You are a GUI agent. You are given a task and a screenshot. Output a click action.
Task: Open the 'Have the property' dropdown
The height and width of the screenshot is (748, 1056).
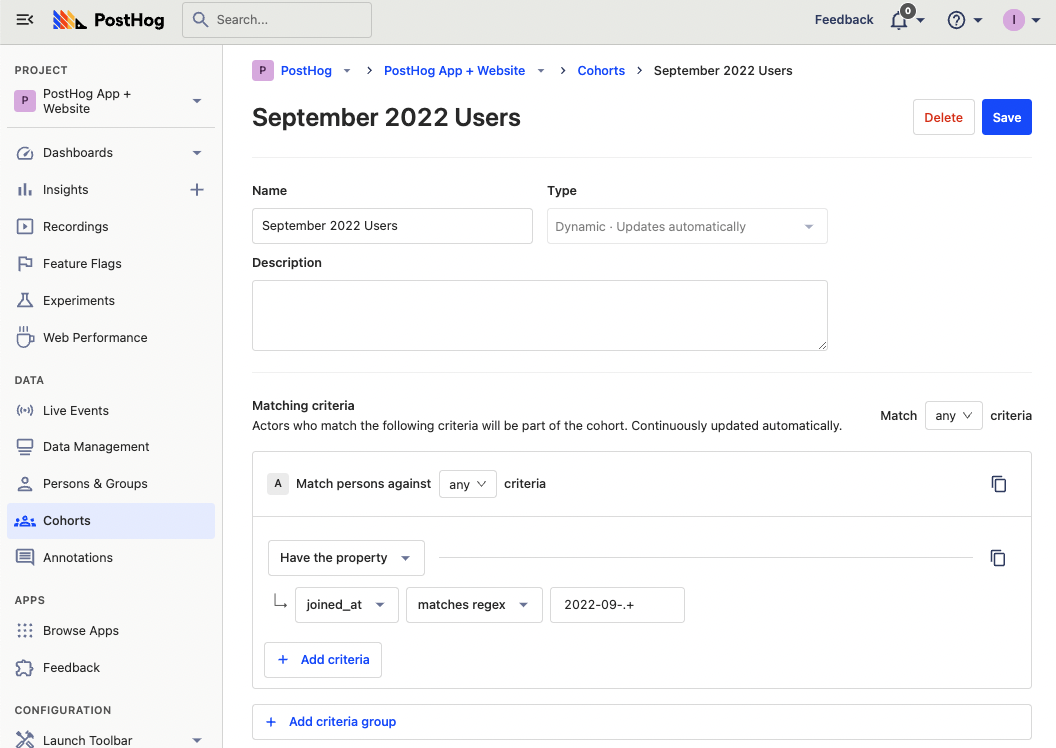point(345,558)
